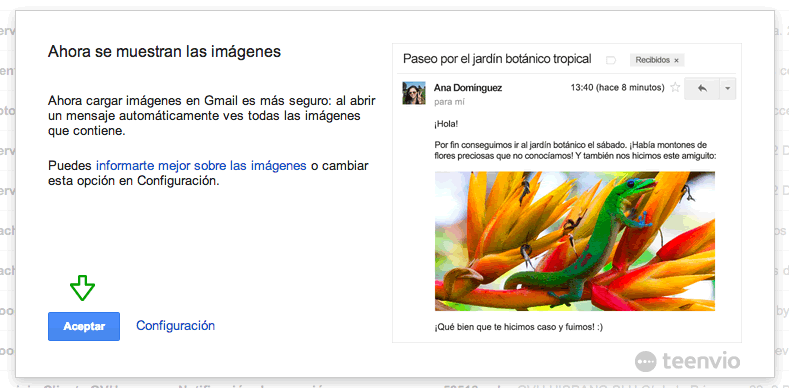Open the gecko on flowers image
The image size is (789, 388).
[575, 241]
